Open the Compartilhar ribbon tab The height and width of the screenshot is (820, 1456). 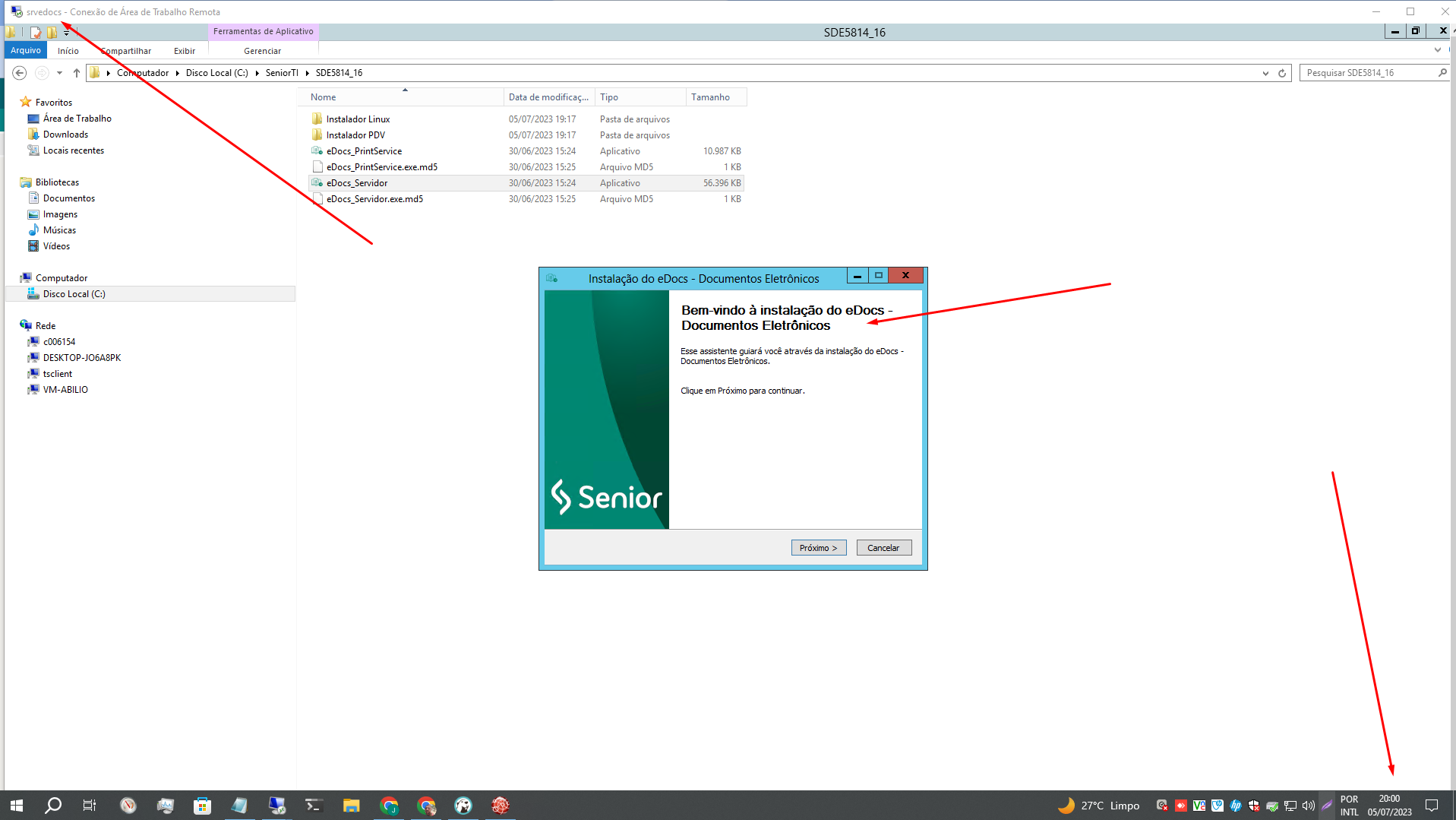point(126,51)
